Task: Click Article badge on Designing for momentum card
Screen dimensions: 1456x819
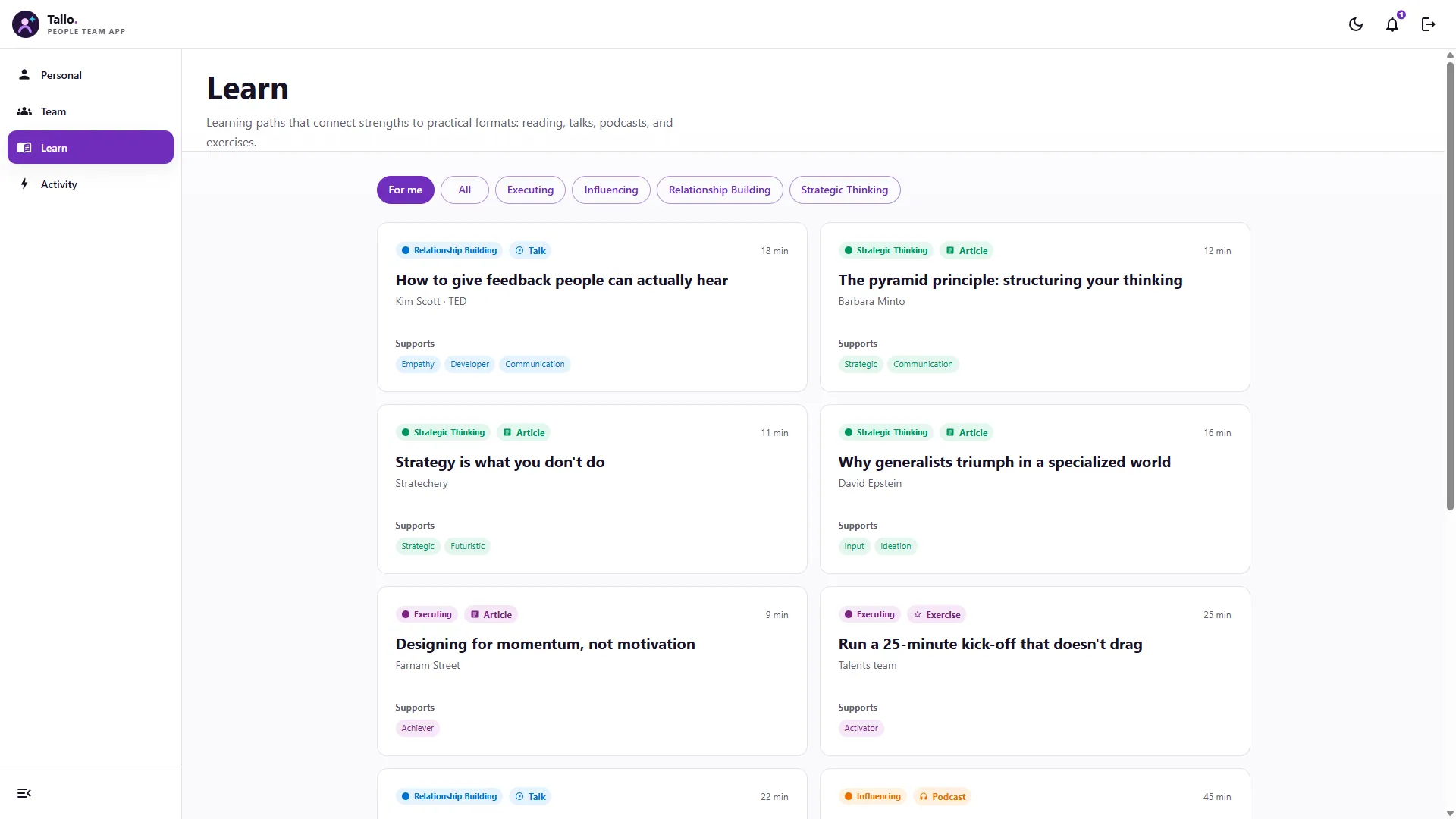Action: tap(491, 615)
